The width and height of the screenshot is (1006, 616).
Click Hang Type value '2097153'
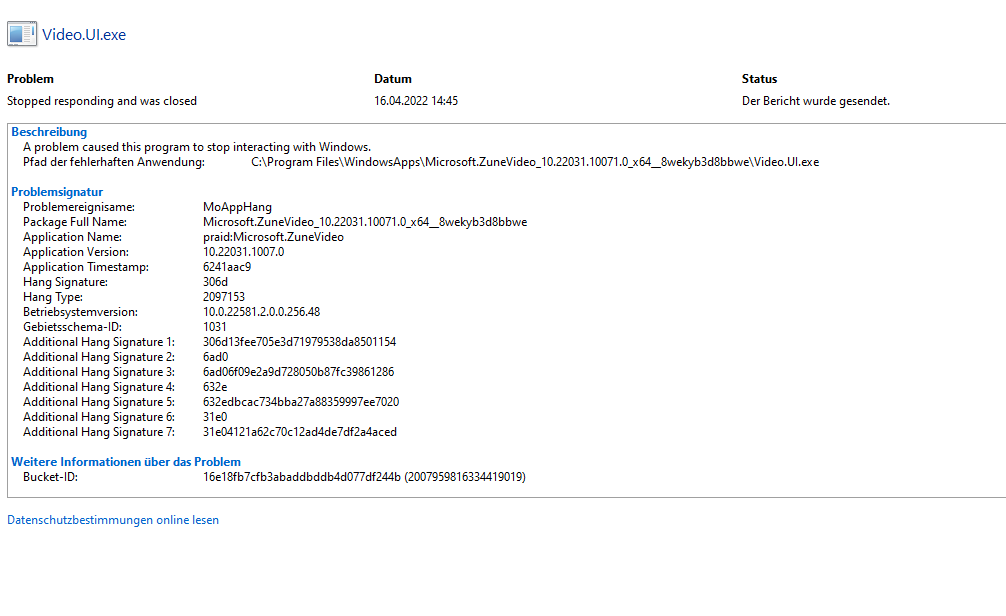(x=224, y=297)
